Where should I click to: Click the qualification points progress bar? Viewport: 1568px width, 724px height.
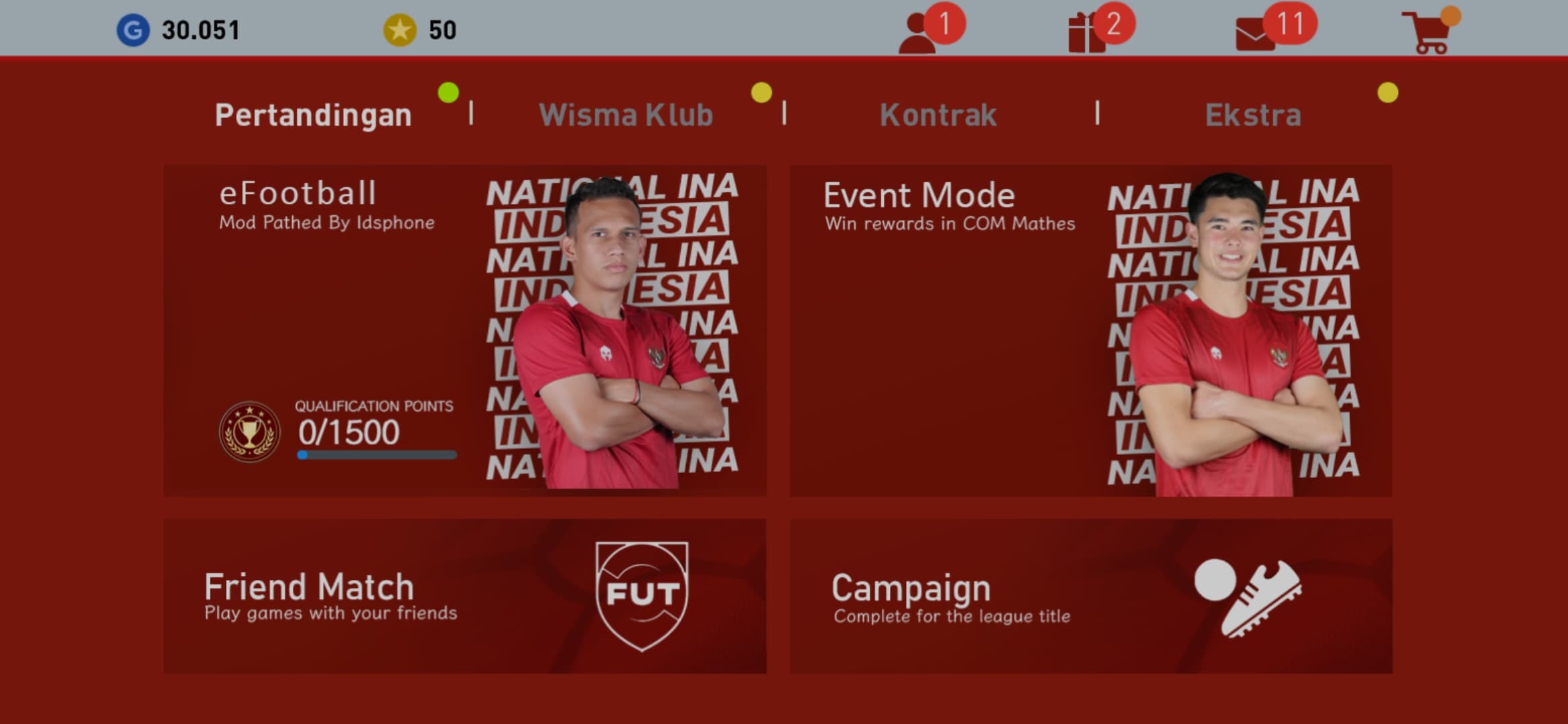click(377, 455)
